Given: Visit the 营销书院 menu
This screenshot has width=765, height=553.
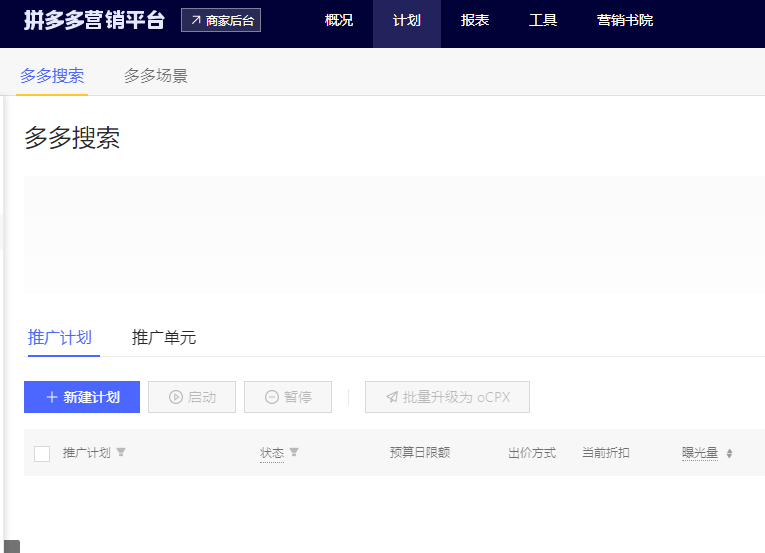Looking at the screenshot, I should [x=625, y=20].
